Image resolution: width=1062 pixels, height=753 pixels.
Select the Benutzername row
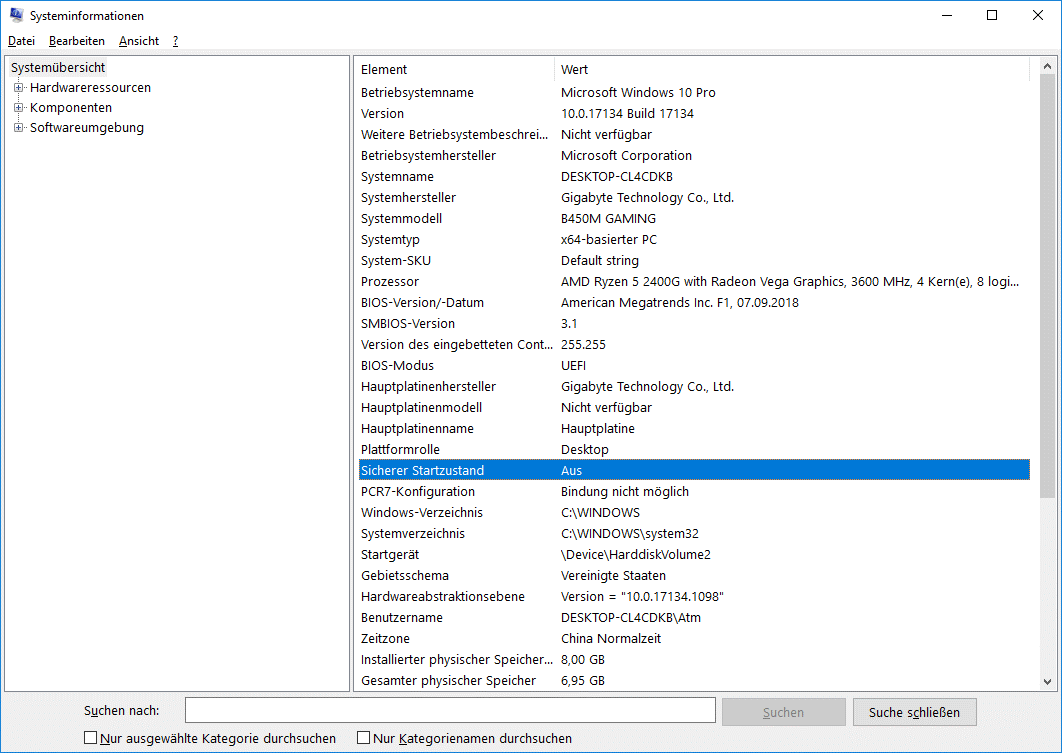tap(694, 618)
